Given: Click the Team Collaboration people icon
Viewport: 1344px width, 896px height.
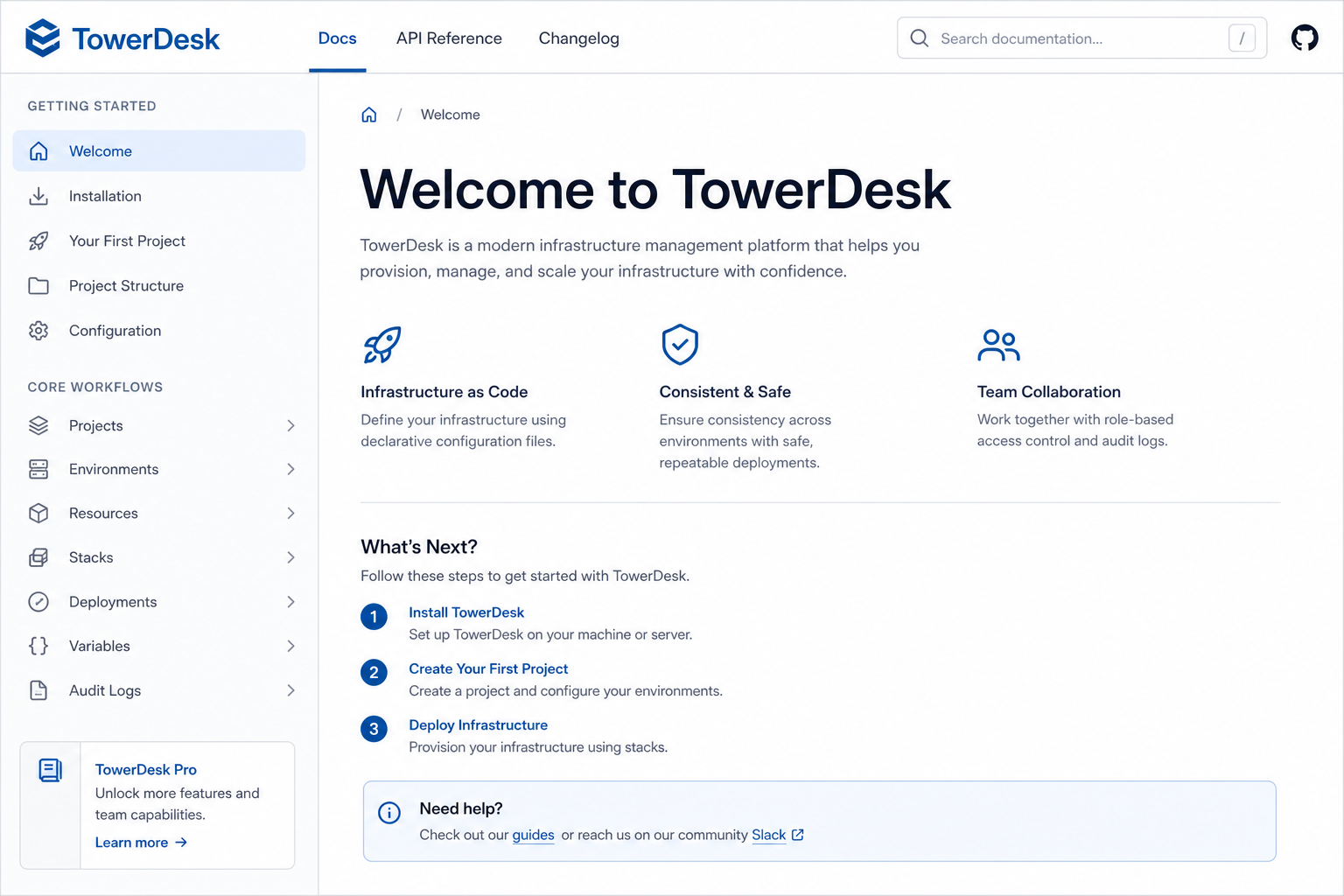Looking at the screenshot, I should [998, 345].
